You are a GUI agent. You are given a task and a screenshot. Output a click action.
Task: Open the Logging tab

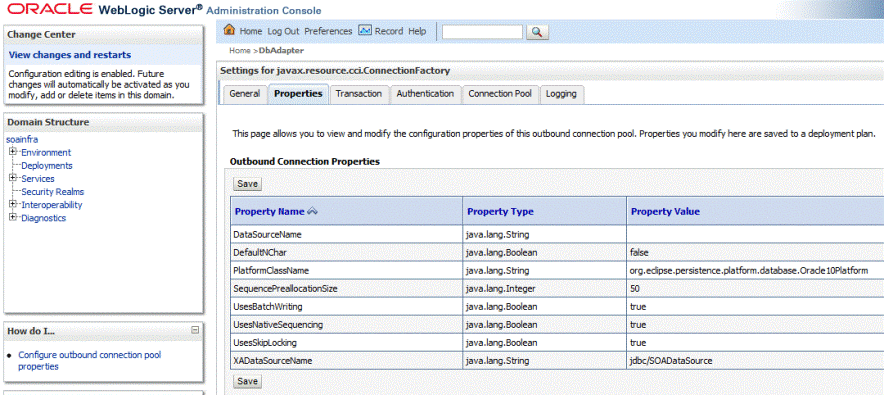[x=561, y=94]
